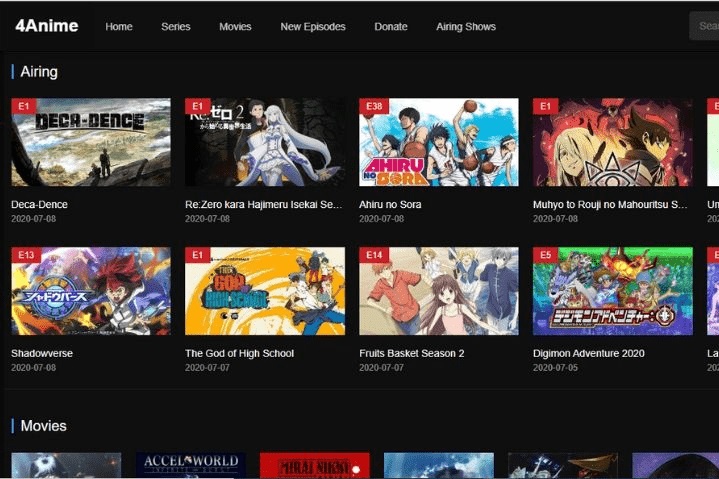Click the 2020-07-05 date under Digimon

pyautogui.click(x=555, y=368)
